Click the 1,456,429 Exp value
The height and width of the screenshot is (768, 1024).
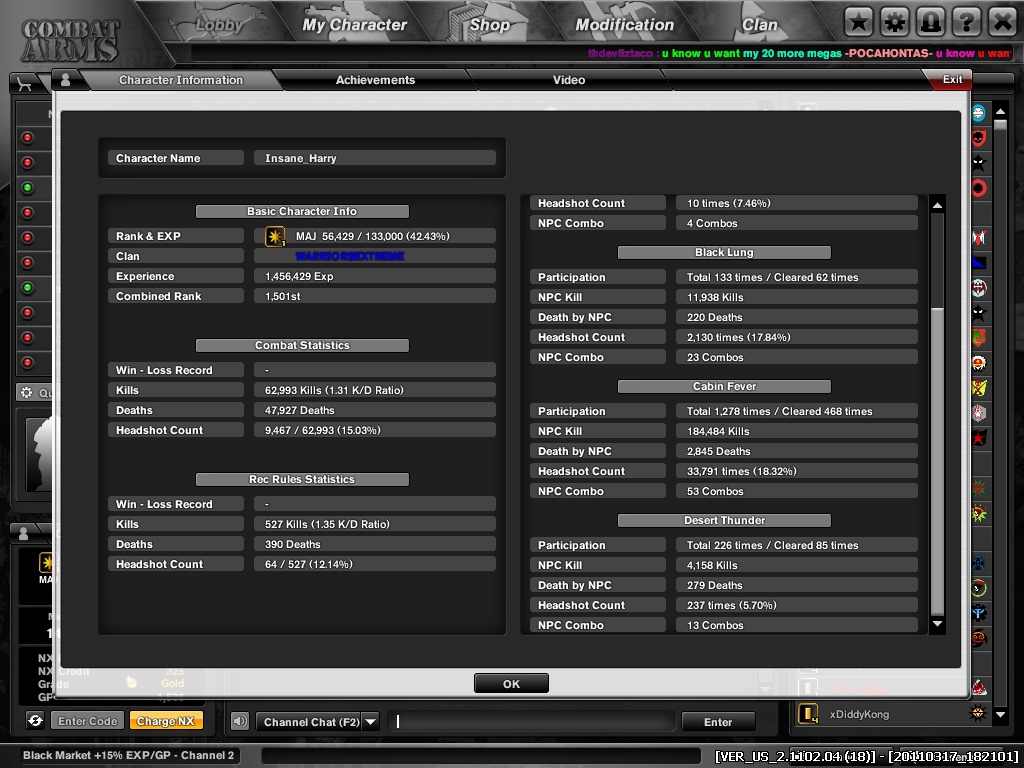point(299,276)
